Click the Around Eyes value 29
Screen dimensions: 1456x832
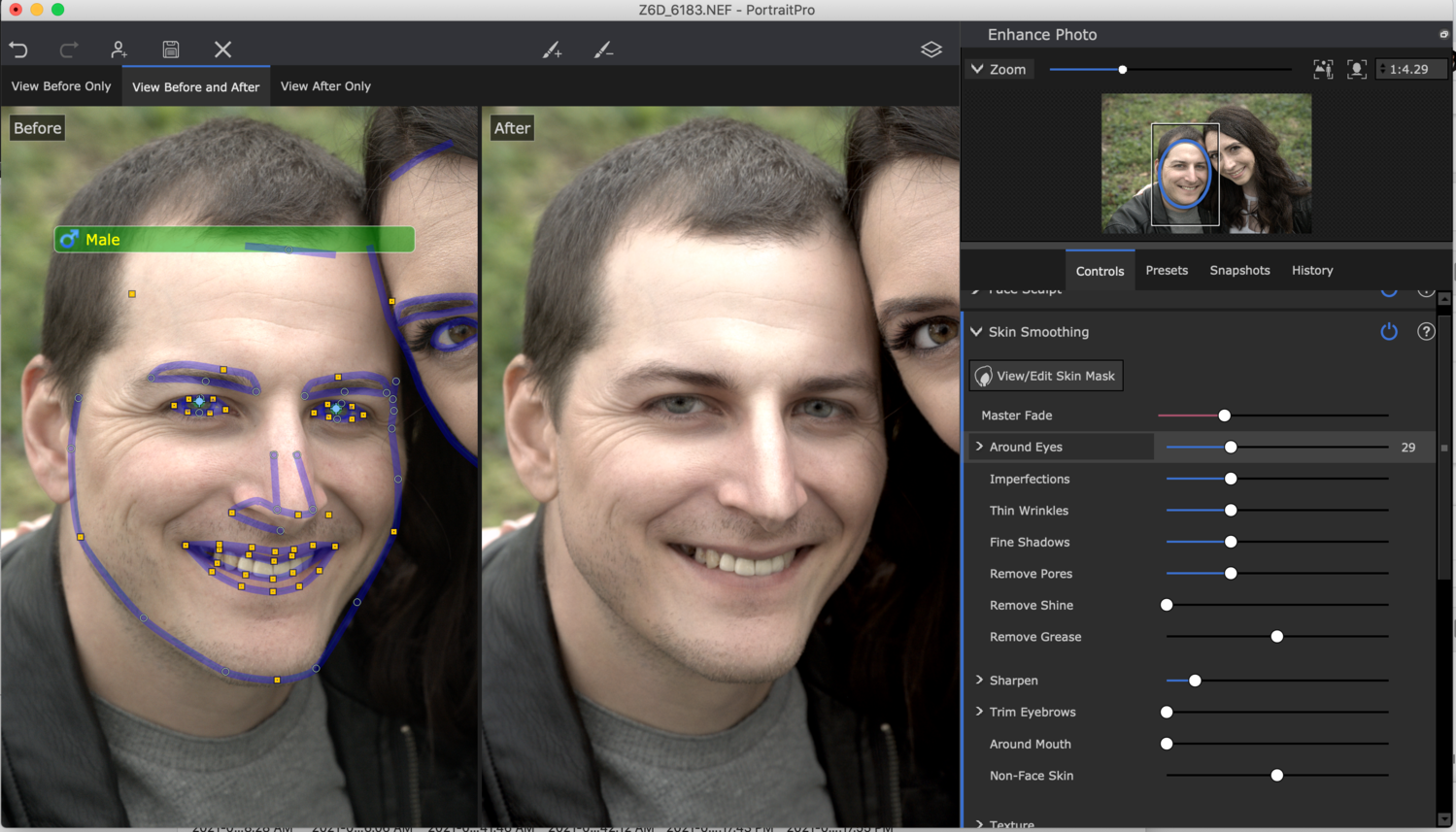(x=1408, y=448)
